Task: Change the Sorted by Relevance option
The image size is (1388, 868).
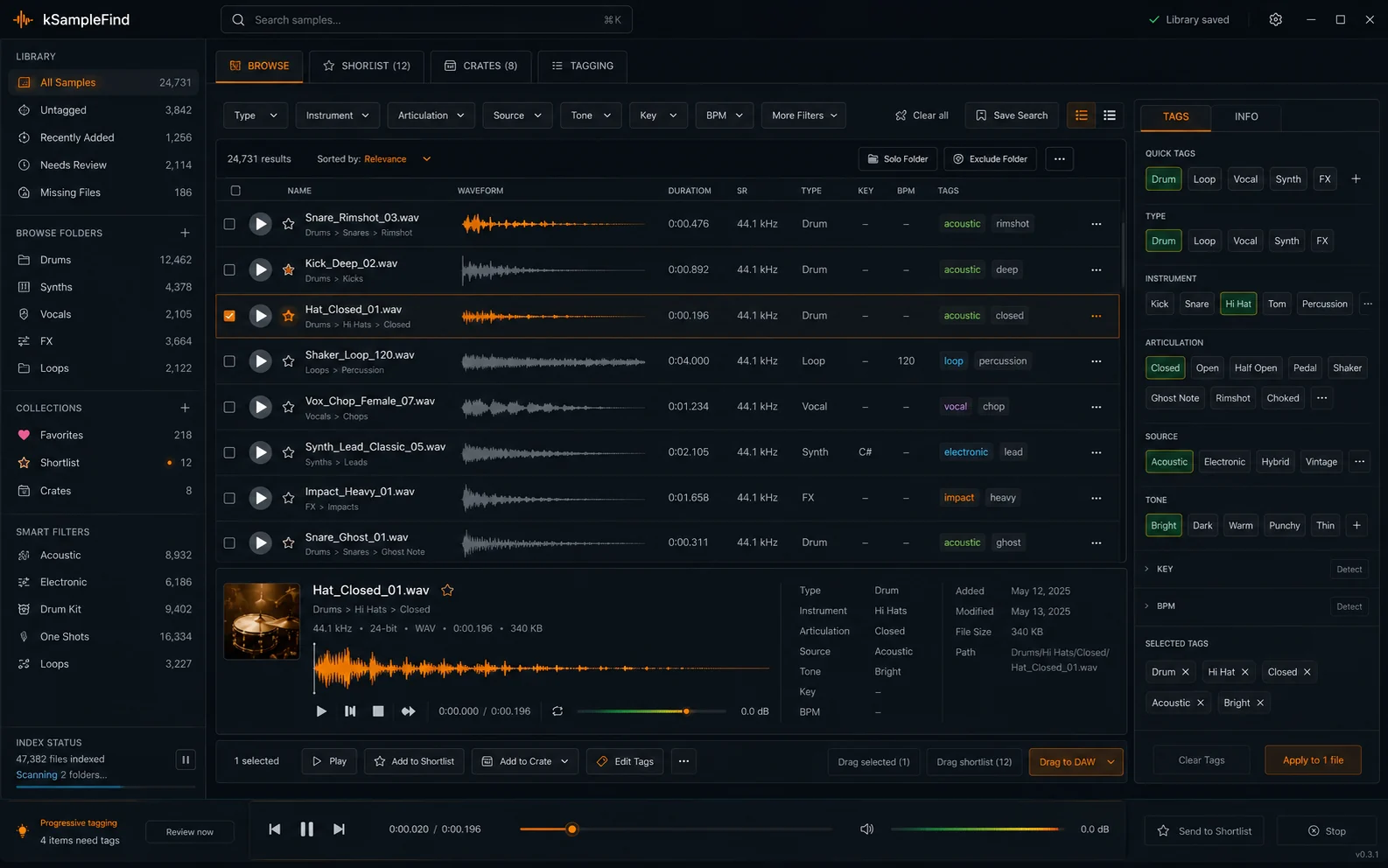Action: click(x=397, y=159)
